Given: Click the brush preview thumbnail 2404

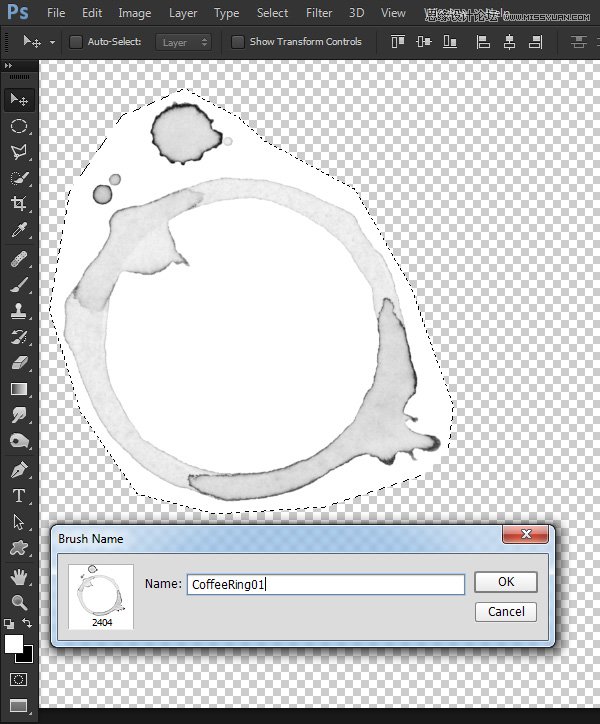Looking at the screenshot, I should pyautogui.click(x=101, y=596).
